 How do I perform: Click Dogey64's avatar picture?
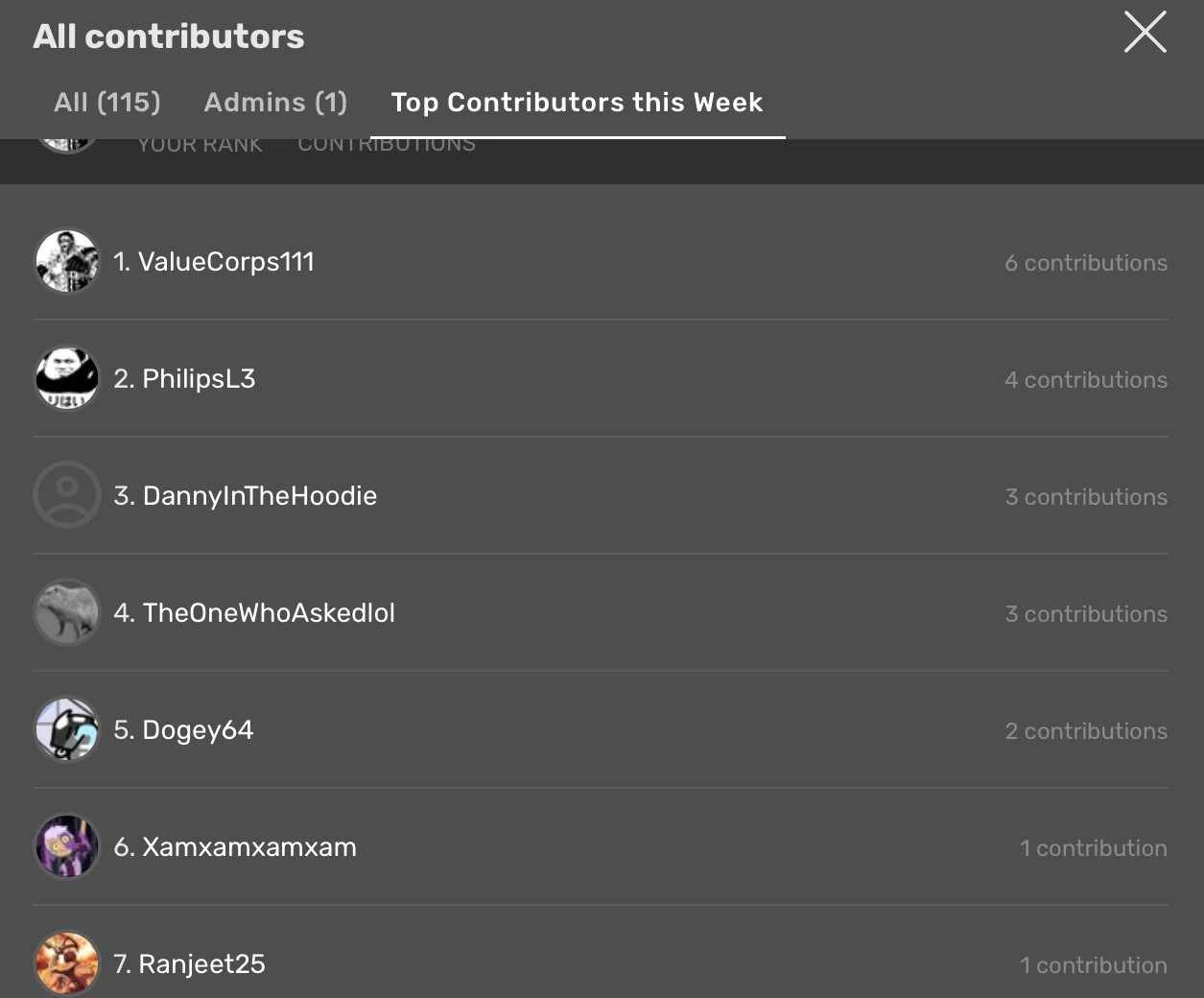click(66, 729)
